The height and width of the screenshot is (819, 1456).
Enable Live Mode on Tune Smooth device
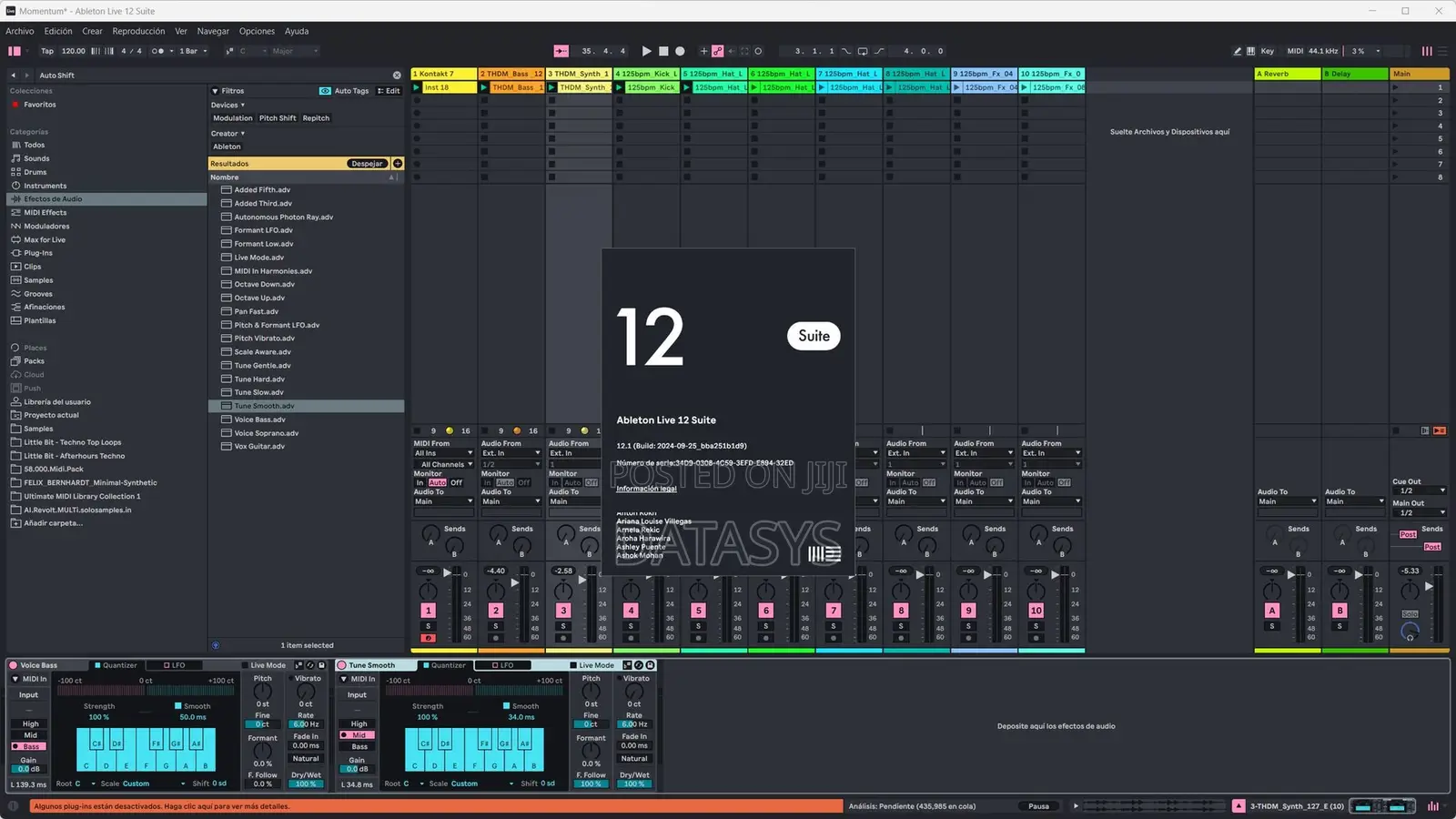(x=573, y=665)
